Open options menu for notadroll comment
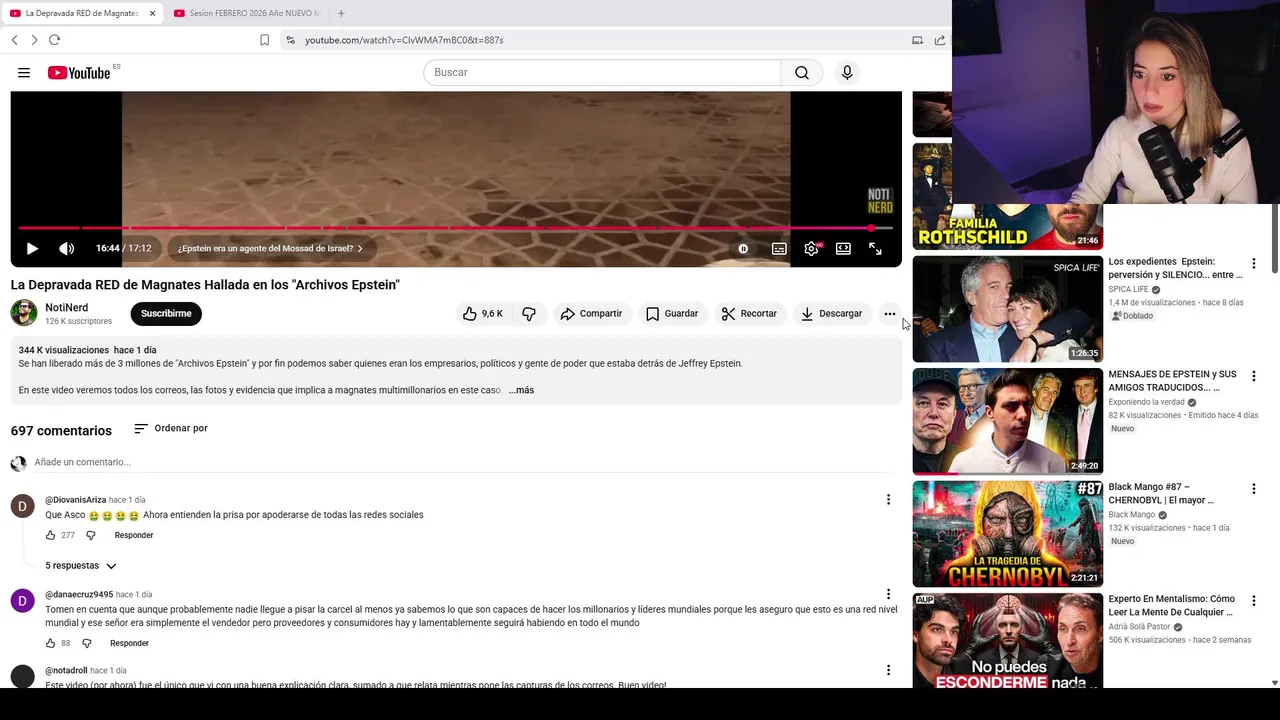The width and height of the screenshot is (1280, 720). point(888,670)
